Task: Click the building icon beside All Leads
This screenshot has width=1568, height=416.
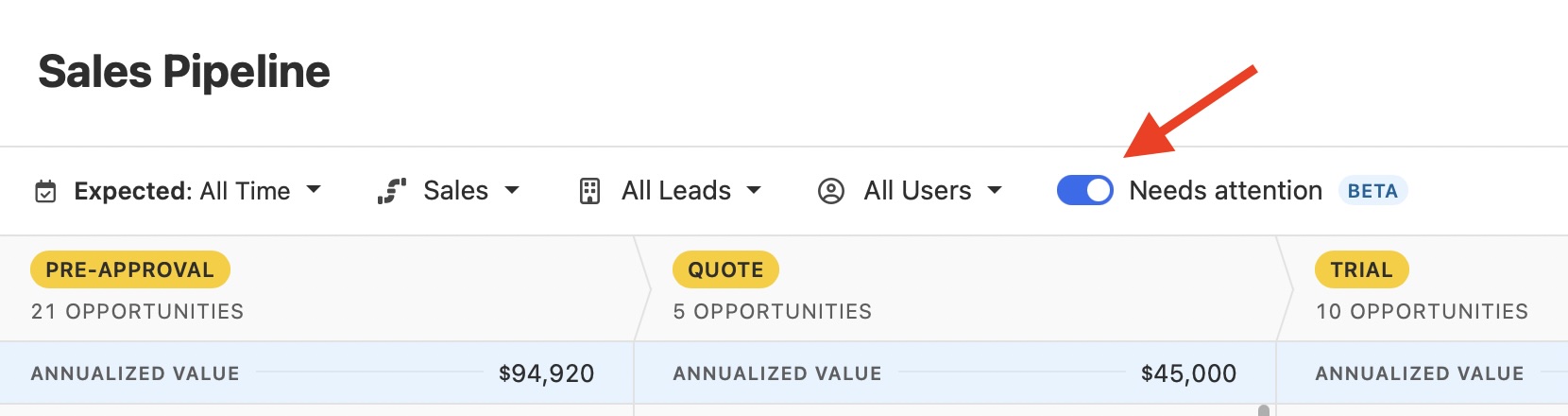Action: pyautogui.click(x=589, y=191)
